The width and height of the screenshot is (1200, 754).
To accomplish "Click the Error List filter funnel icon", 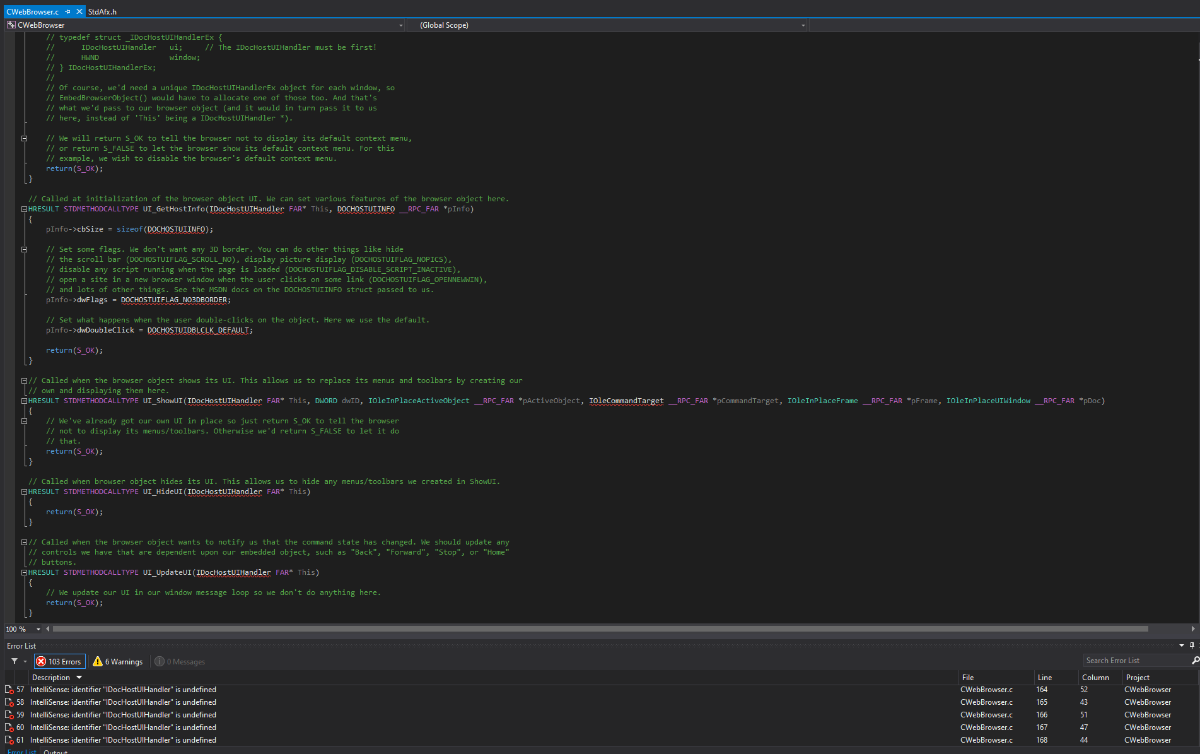I will (x=14, y=661).
